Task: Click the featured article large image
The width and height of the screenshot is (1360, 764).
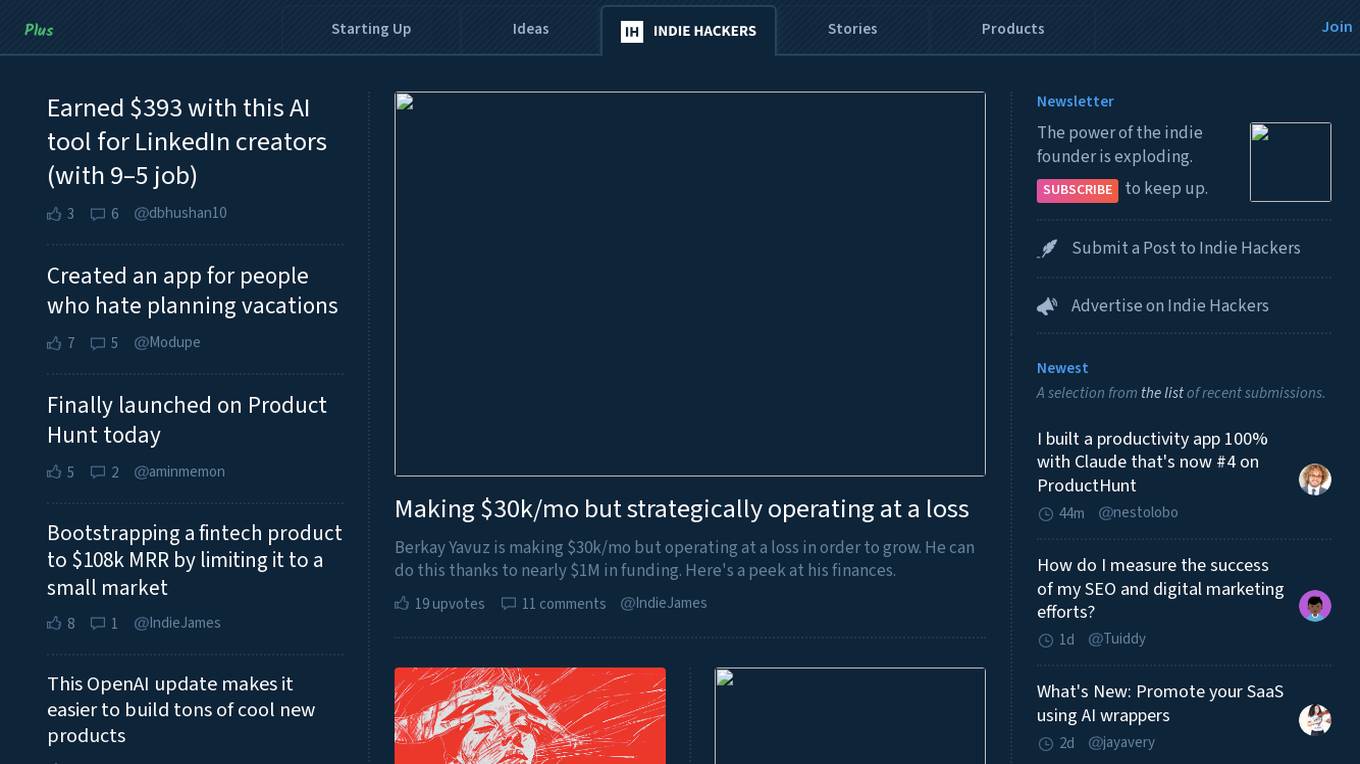Action: coord(690,284)
